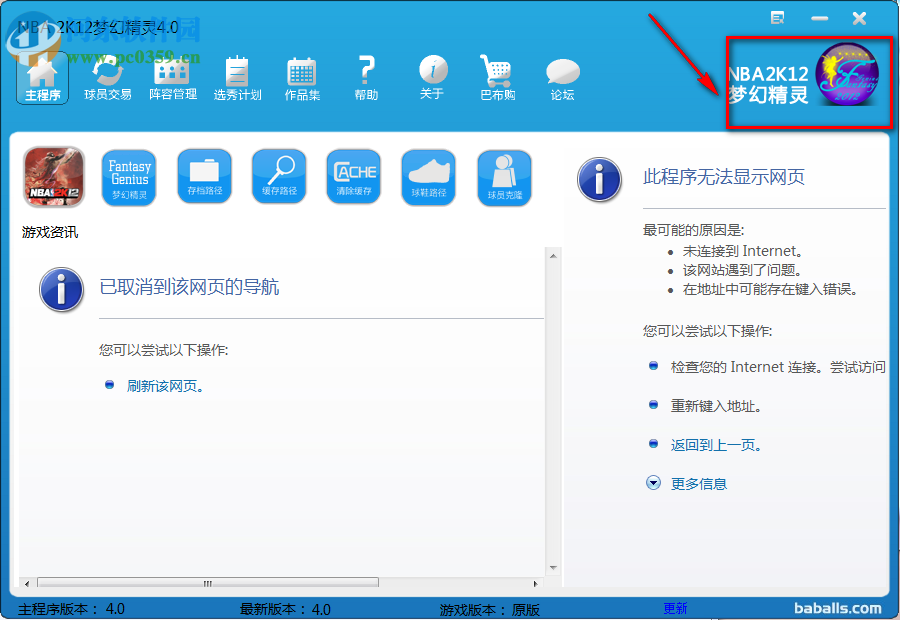The image size is (900, 620).
Task: Click the 最新版本: 4.0 status text
Action: coord(285,609)
